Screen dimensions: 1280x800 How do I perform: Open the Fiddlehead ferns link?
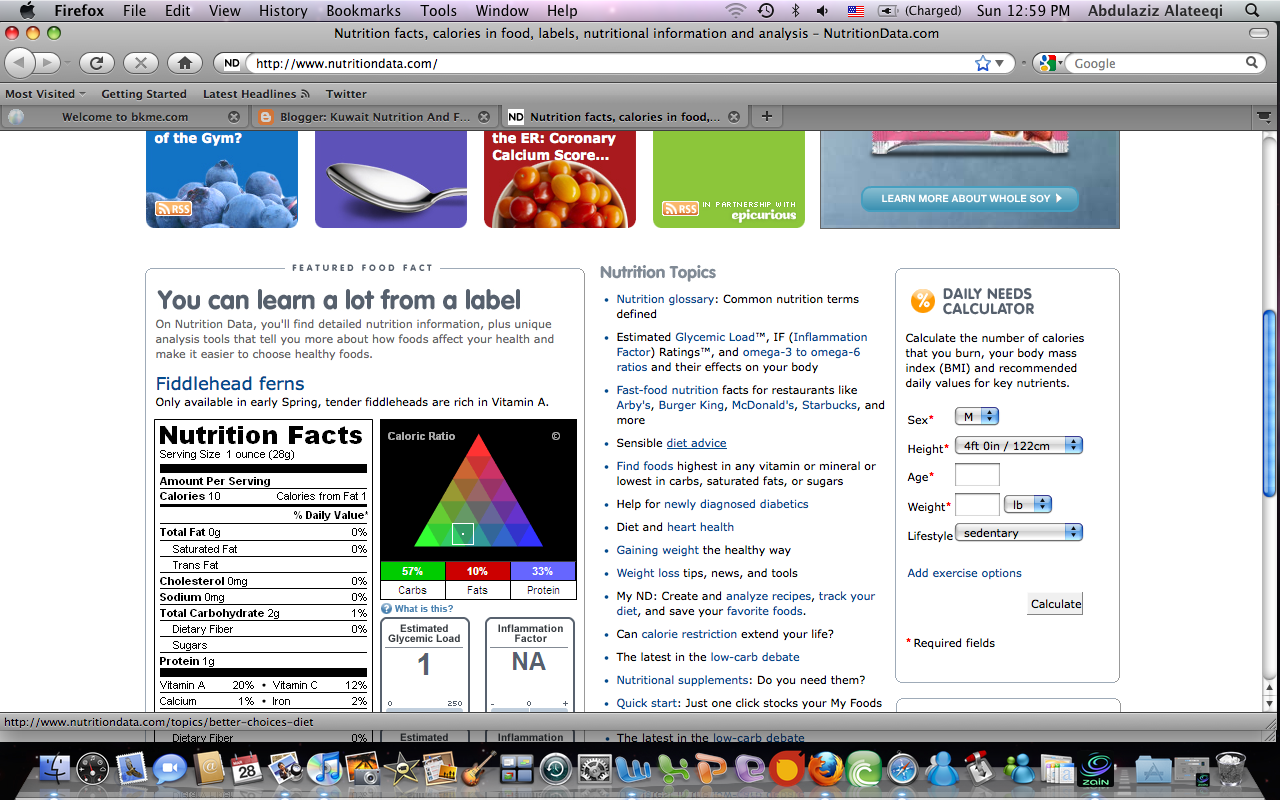coord(230,383)
